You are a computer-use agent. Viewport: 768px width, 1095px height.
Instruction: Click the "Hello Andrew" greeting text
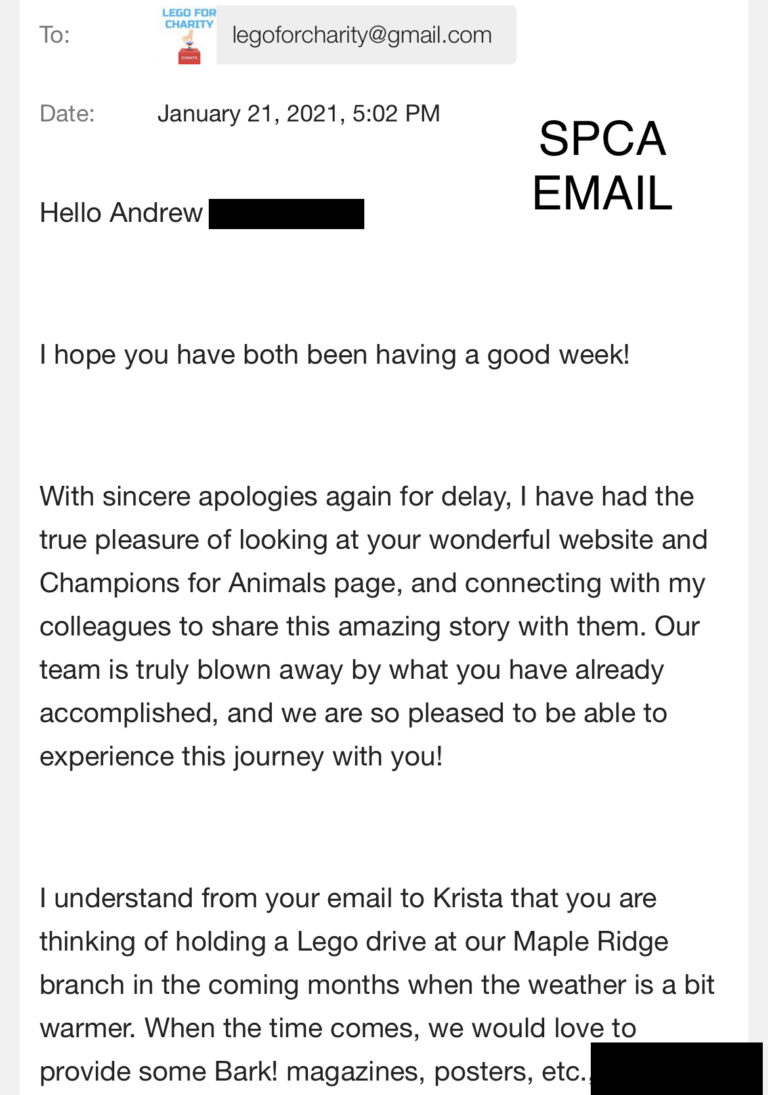[121, 213]
